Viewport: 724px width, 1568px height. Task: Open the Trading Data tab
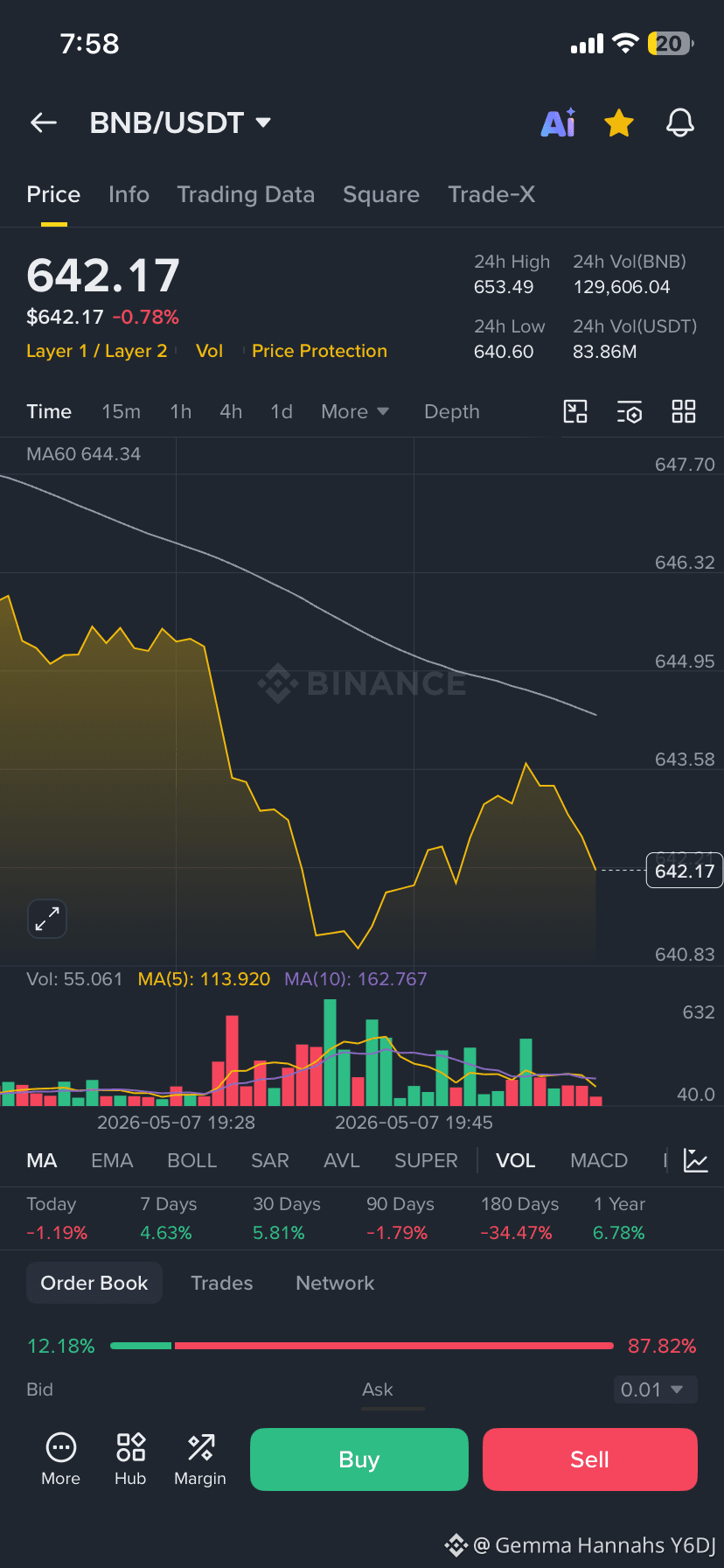click(x=246, y=194)
